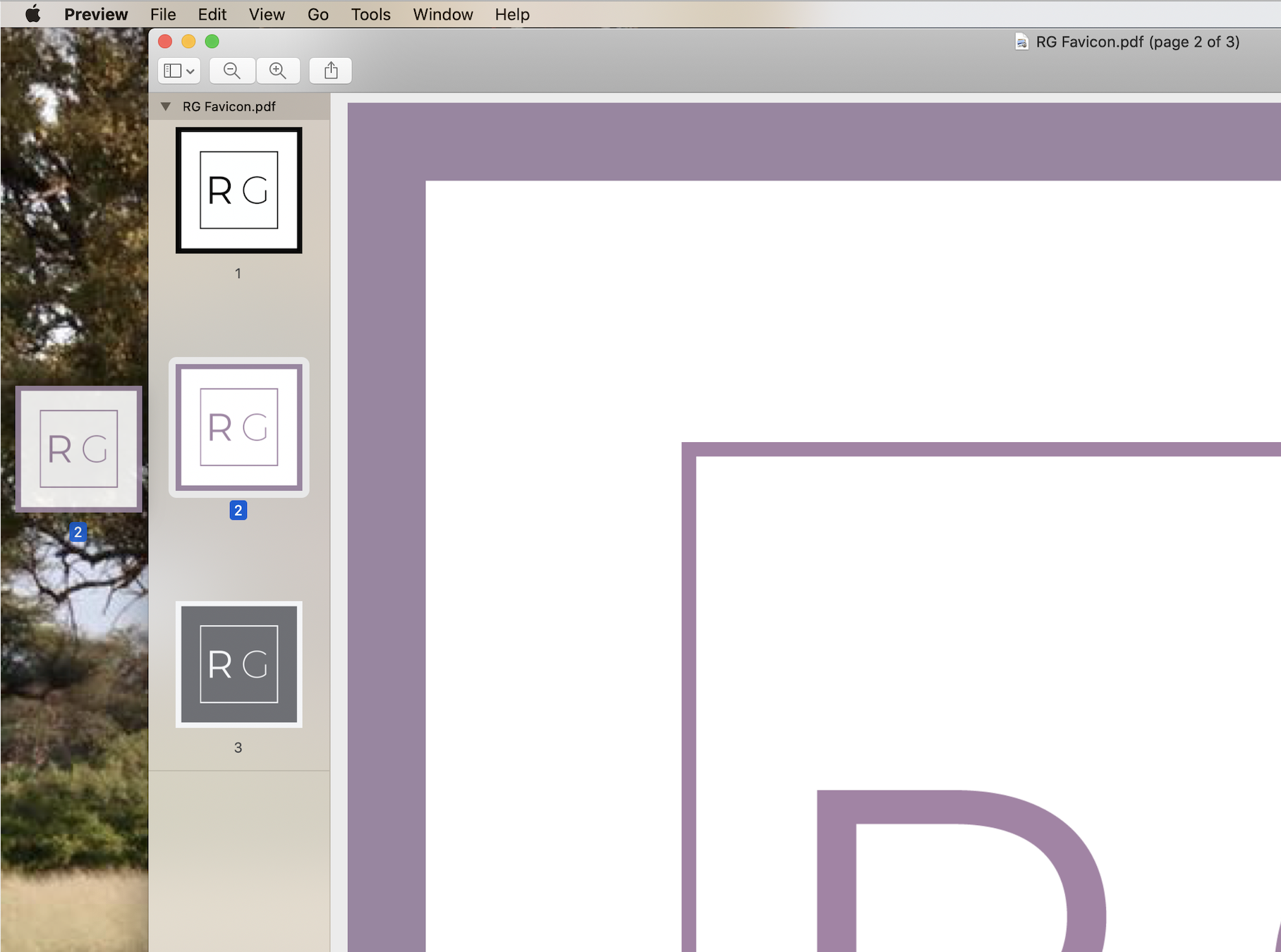Click the RG Favicon.pdf label in sidebar
The height and width of the screenshot is (952, 1281).
click(x=229, y=106)
